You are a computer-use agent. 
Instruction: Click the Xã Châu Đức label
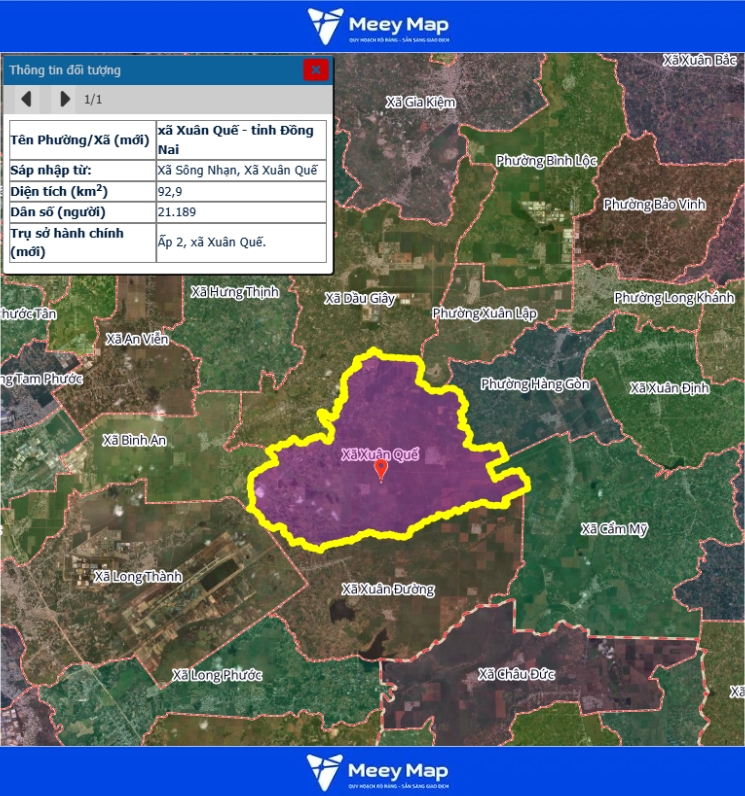517,674
